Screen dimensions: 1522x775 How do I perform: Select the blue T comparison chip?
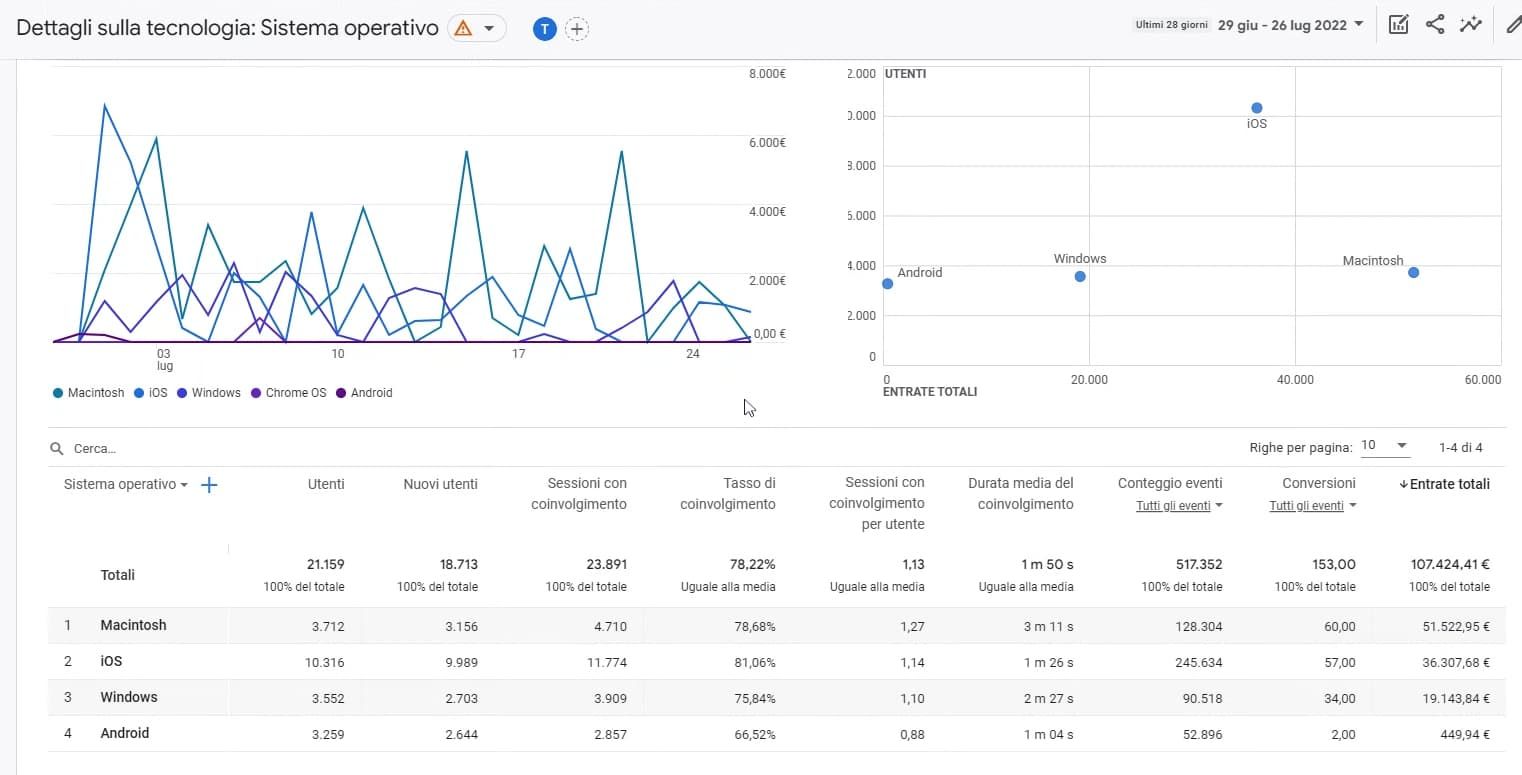(544, 29)
